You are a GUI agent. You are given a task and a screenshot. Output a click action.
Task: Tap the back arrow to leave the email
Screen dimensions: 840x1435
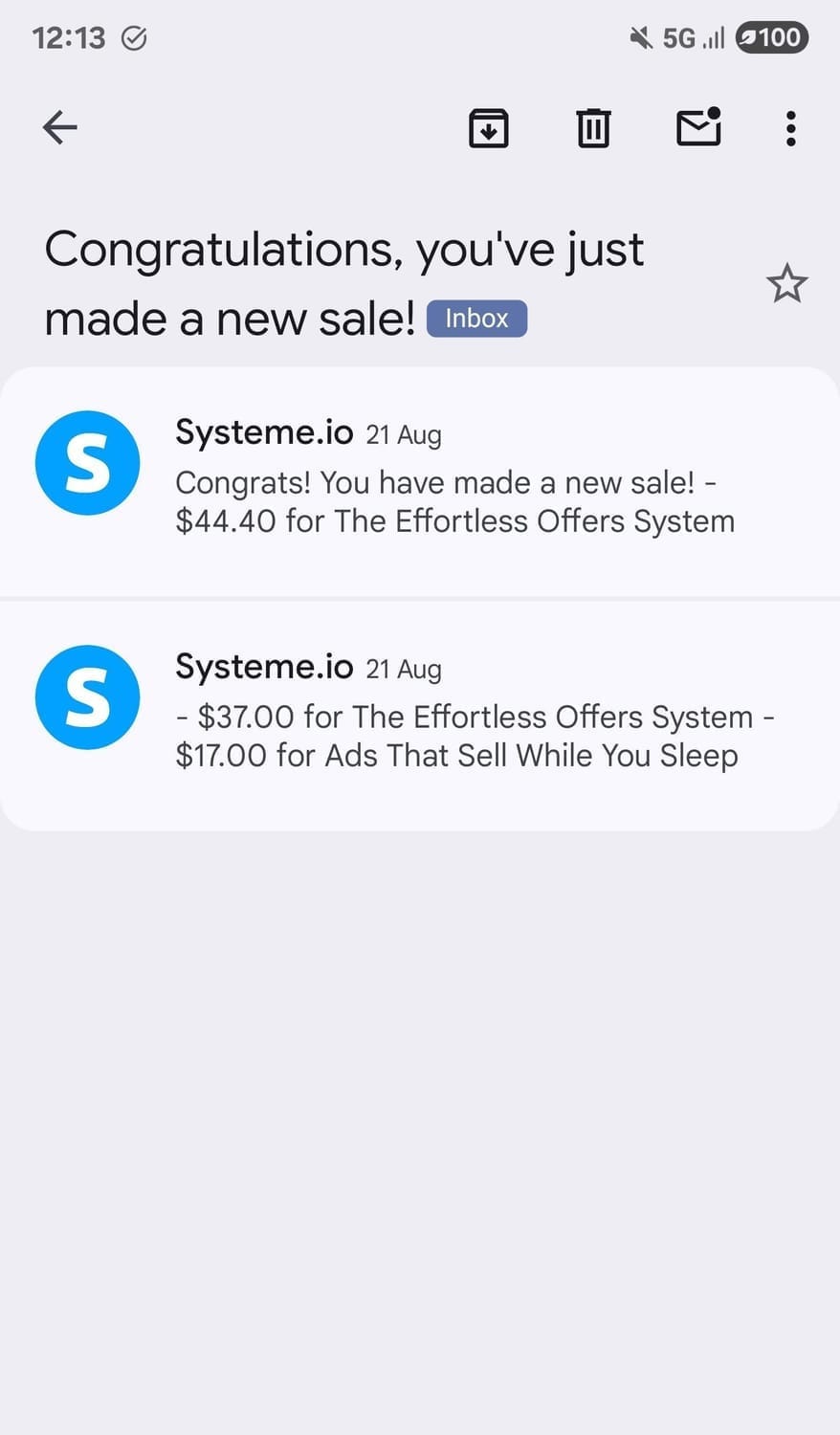59,127
